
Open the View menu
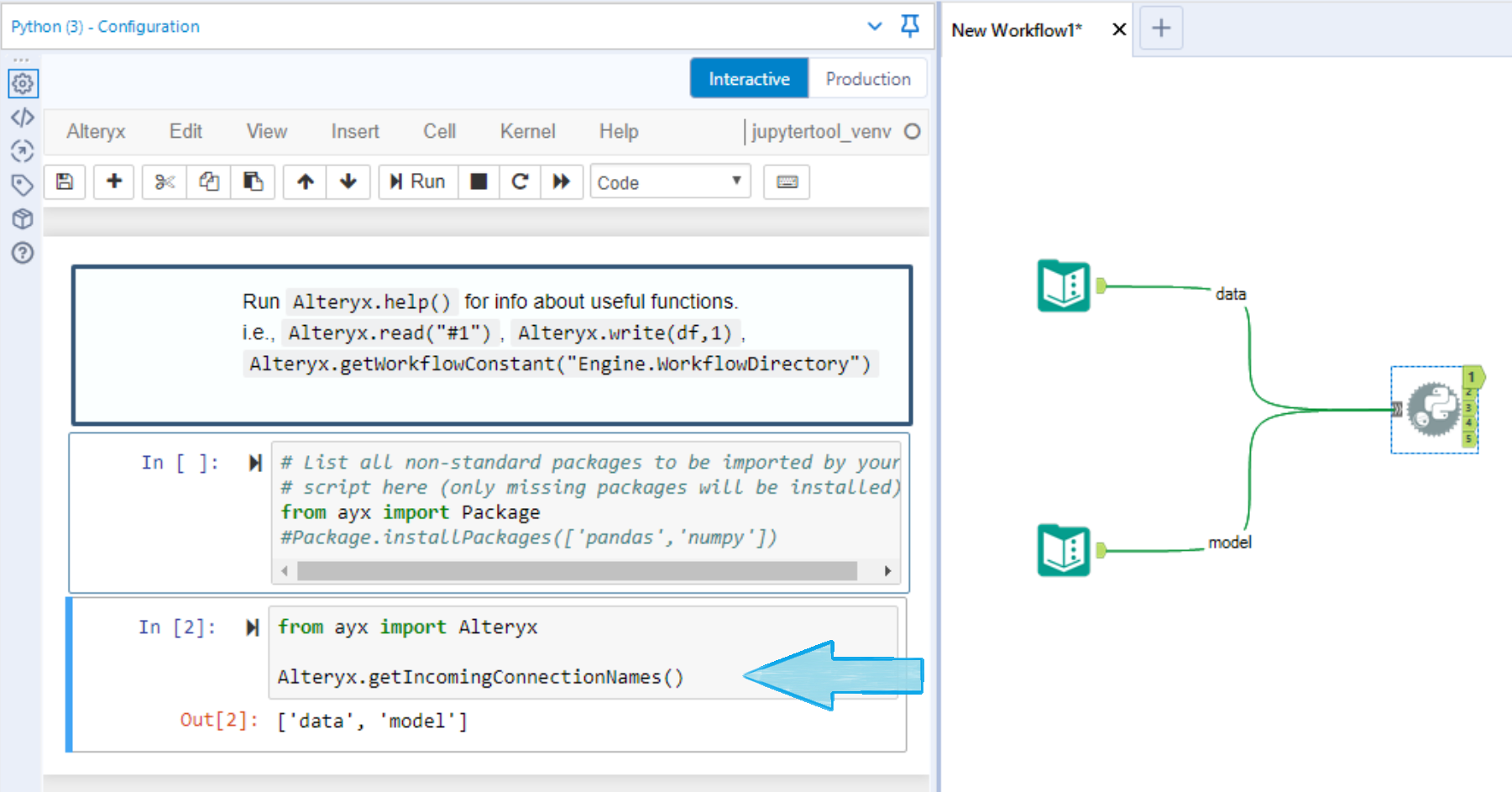click(x=267, y=132)
